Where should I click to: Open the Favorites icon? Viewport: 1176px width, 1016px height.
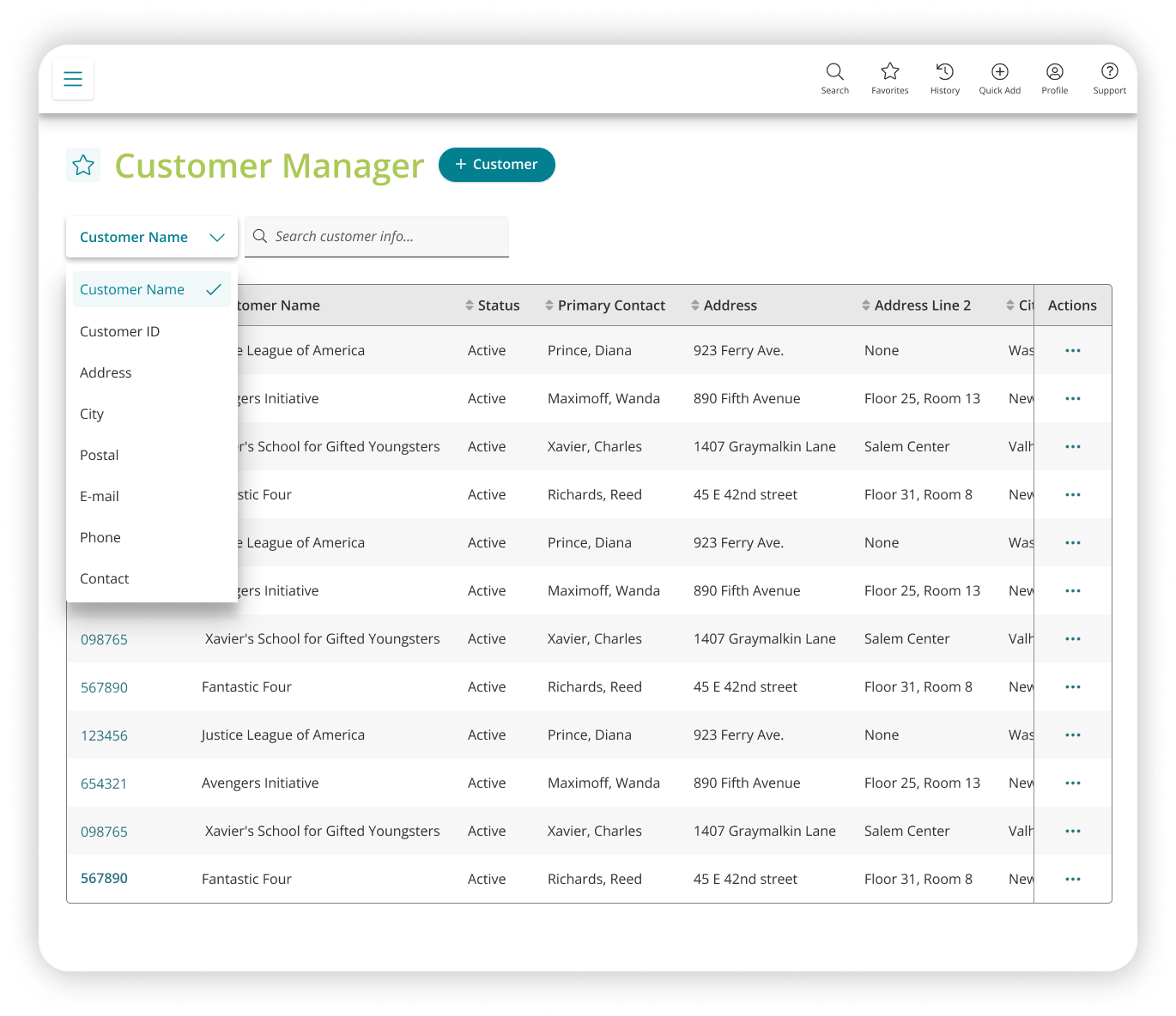pyautogui.click(x=889, y=71)
